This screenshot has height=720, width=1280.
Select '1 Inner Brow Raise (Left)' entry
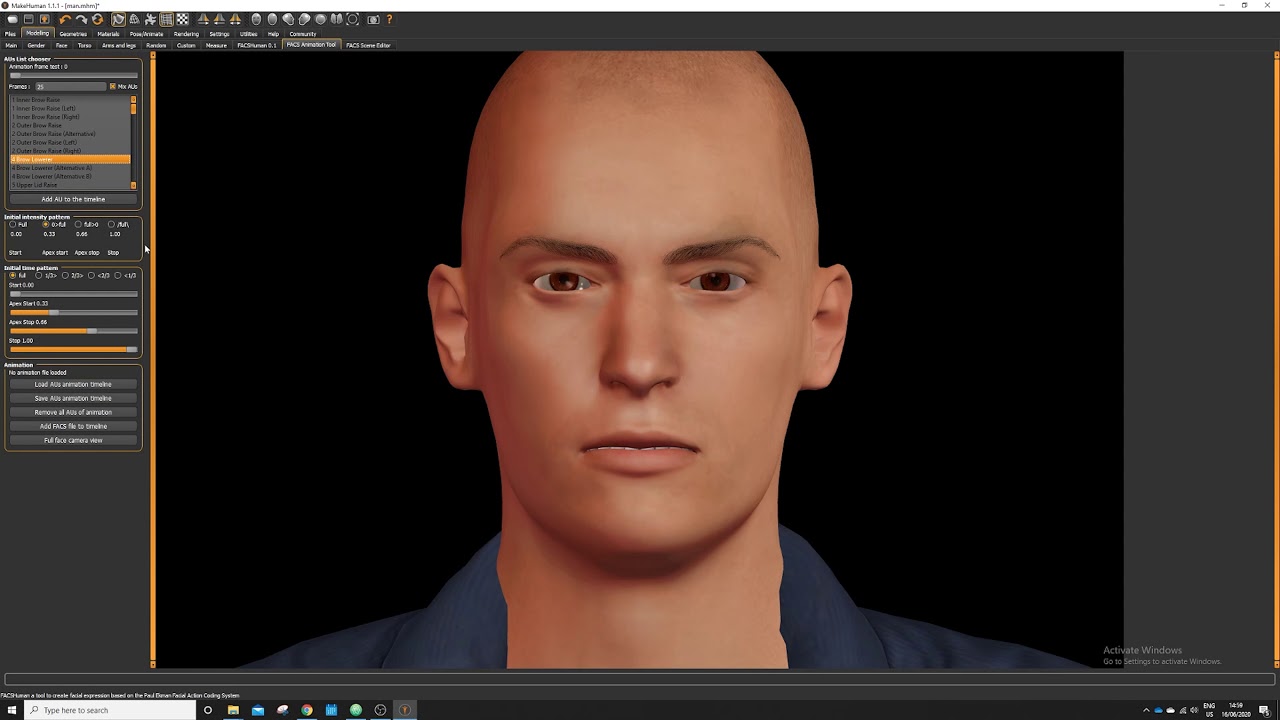(70, 108)
